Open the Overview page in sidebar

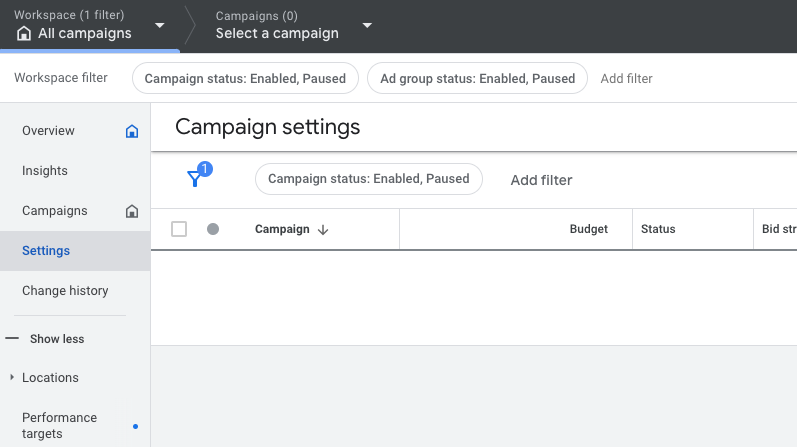tap(48, 131)
